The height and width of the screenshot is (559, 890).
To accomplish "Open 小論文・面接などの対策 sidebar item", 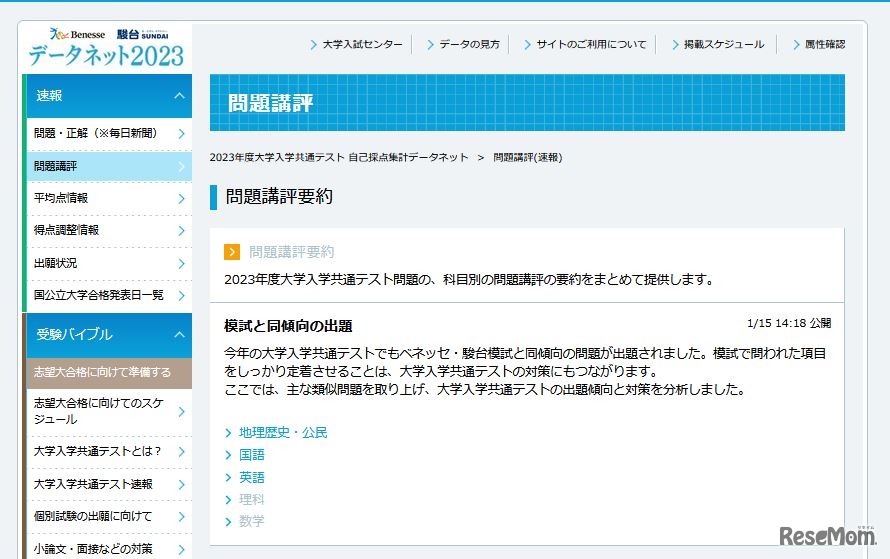I will click(x=110, y=548).
